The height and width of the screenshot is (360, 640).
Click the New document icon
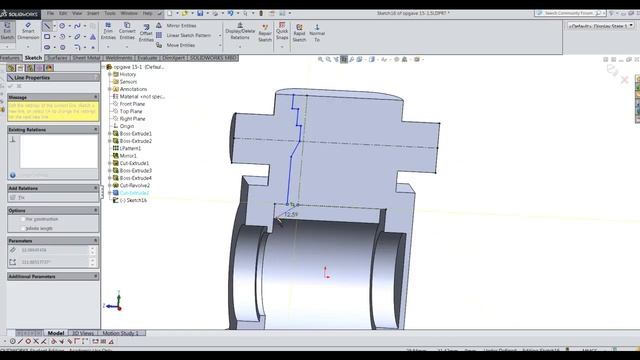170,13
